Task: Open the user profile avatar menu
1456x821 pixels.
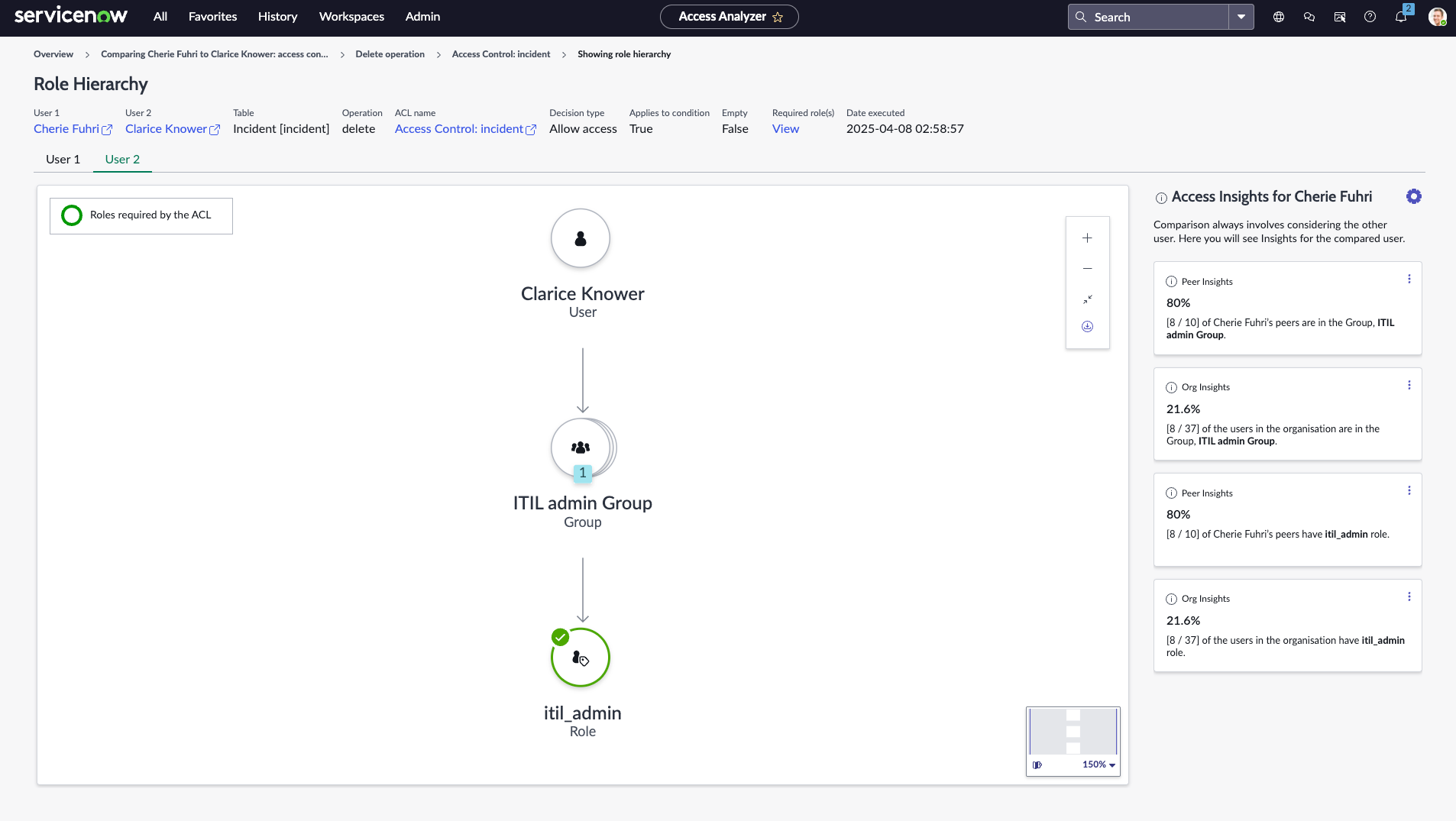Action: pyautogui.click(x=1437, y=17)
